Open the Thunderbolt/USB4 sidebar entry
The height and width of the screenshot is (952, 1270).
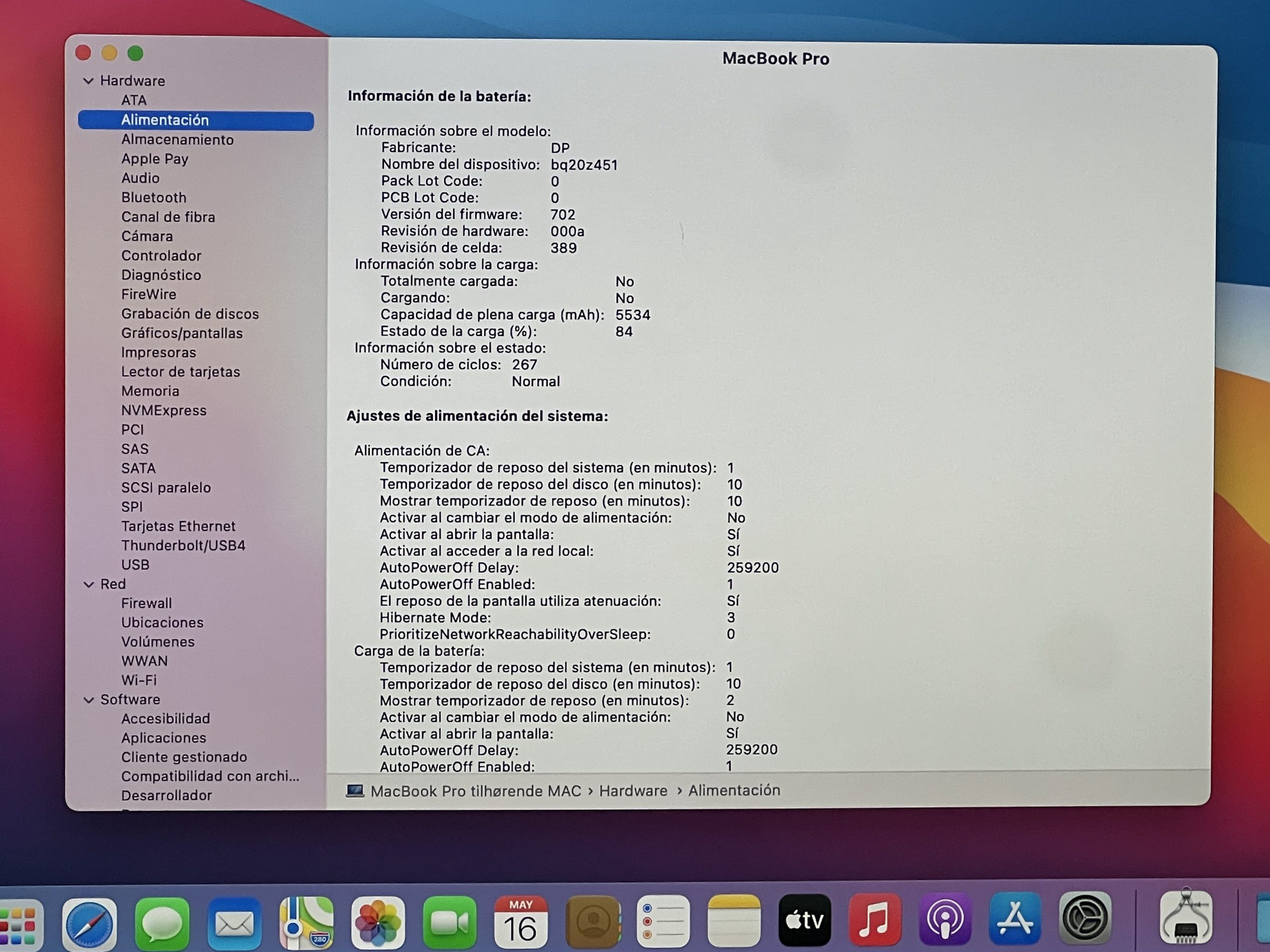coord(183,545)
